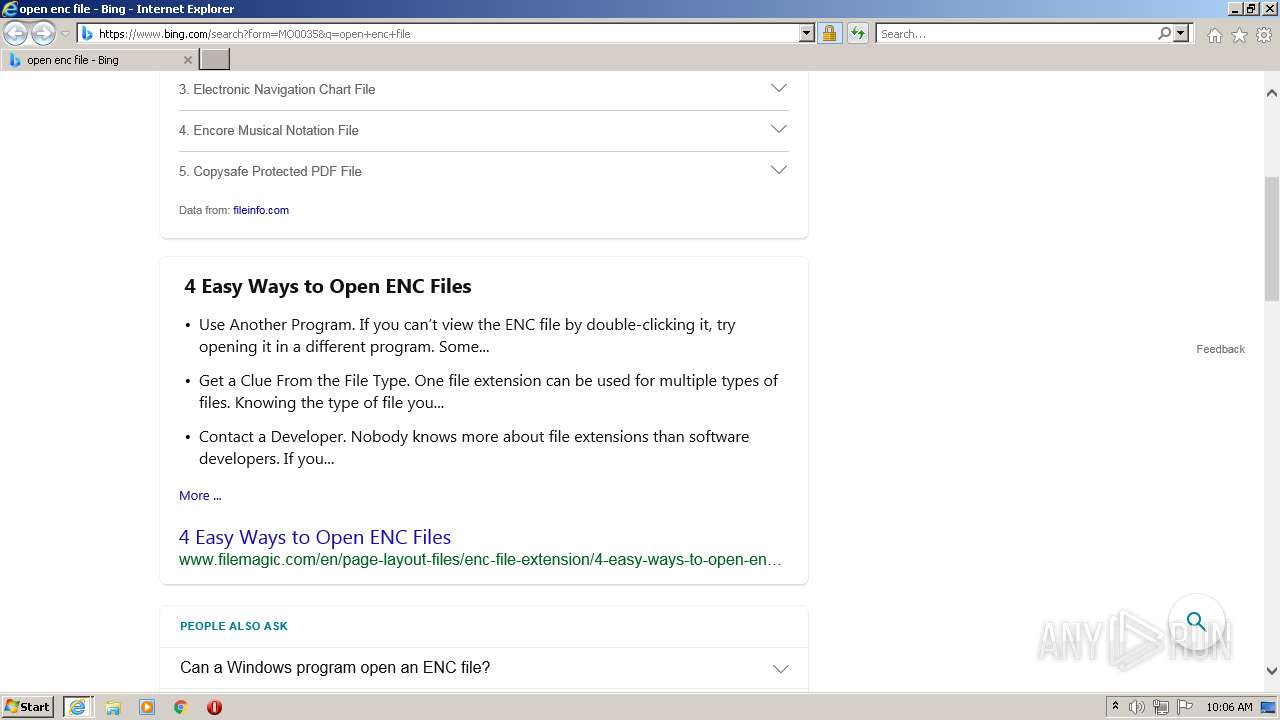1280x720 pixels.
Task: Open Windows Explorer folder taskbar icon
Action: pyautogui.click(x=113, y=707)
